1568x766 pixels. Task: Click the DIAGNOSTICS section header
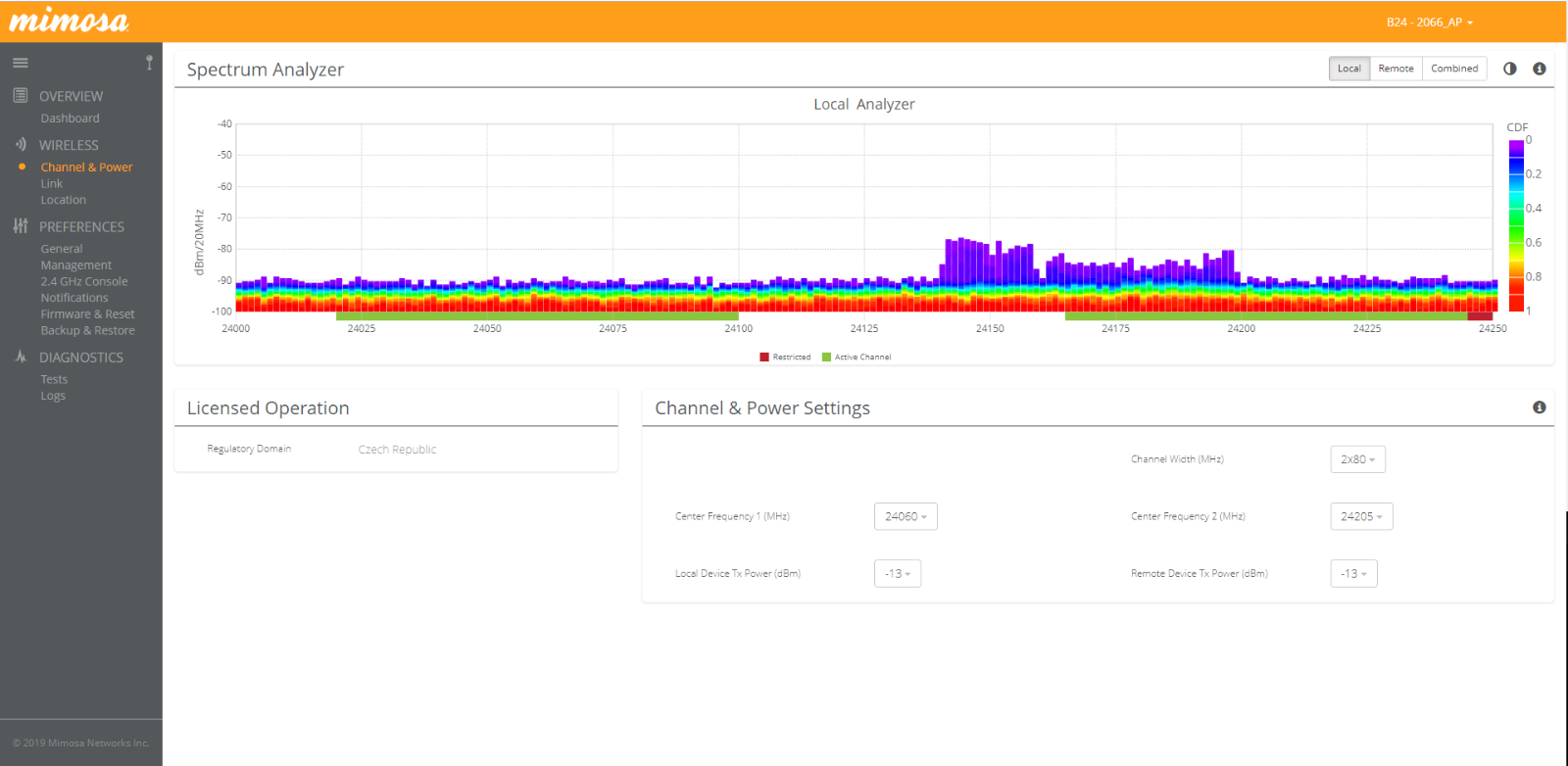click(81, 358)
